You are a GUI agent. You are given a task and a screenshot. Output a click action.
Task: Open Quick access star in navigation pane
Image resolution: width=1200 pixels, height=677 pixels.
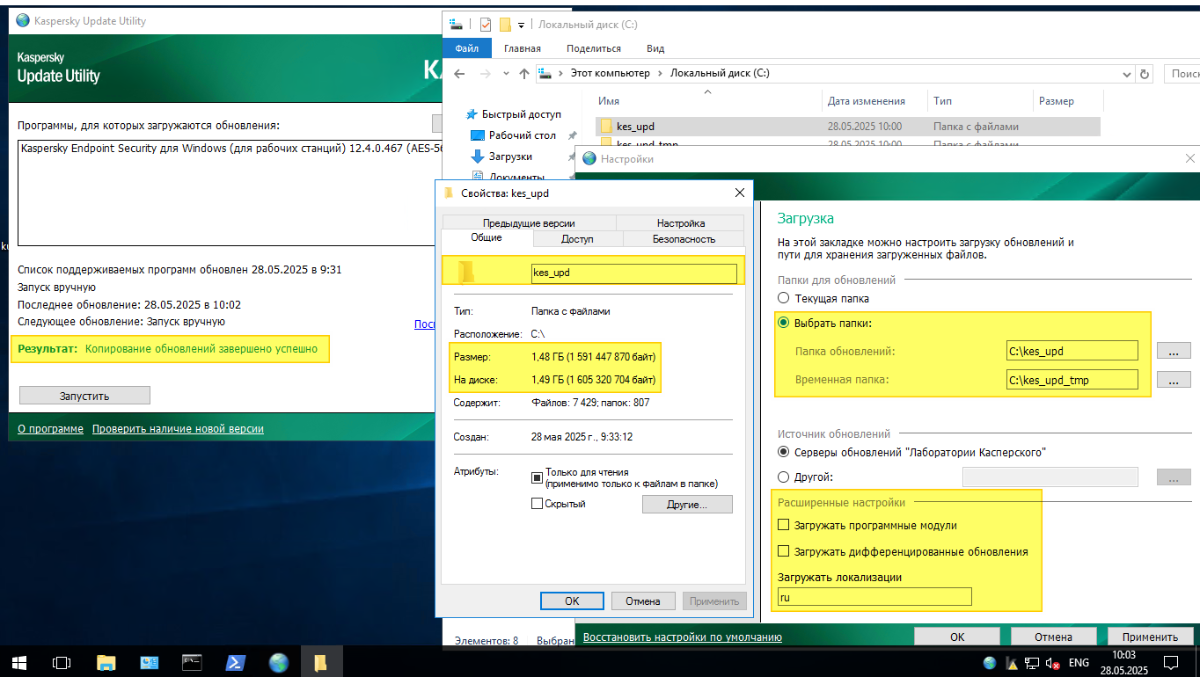coord(471,114)
